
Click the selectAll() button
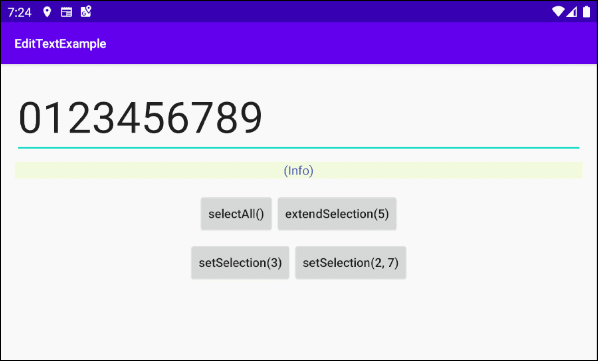pos(236,213)
